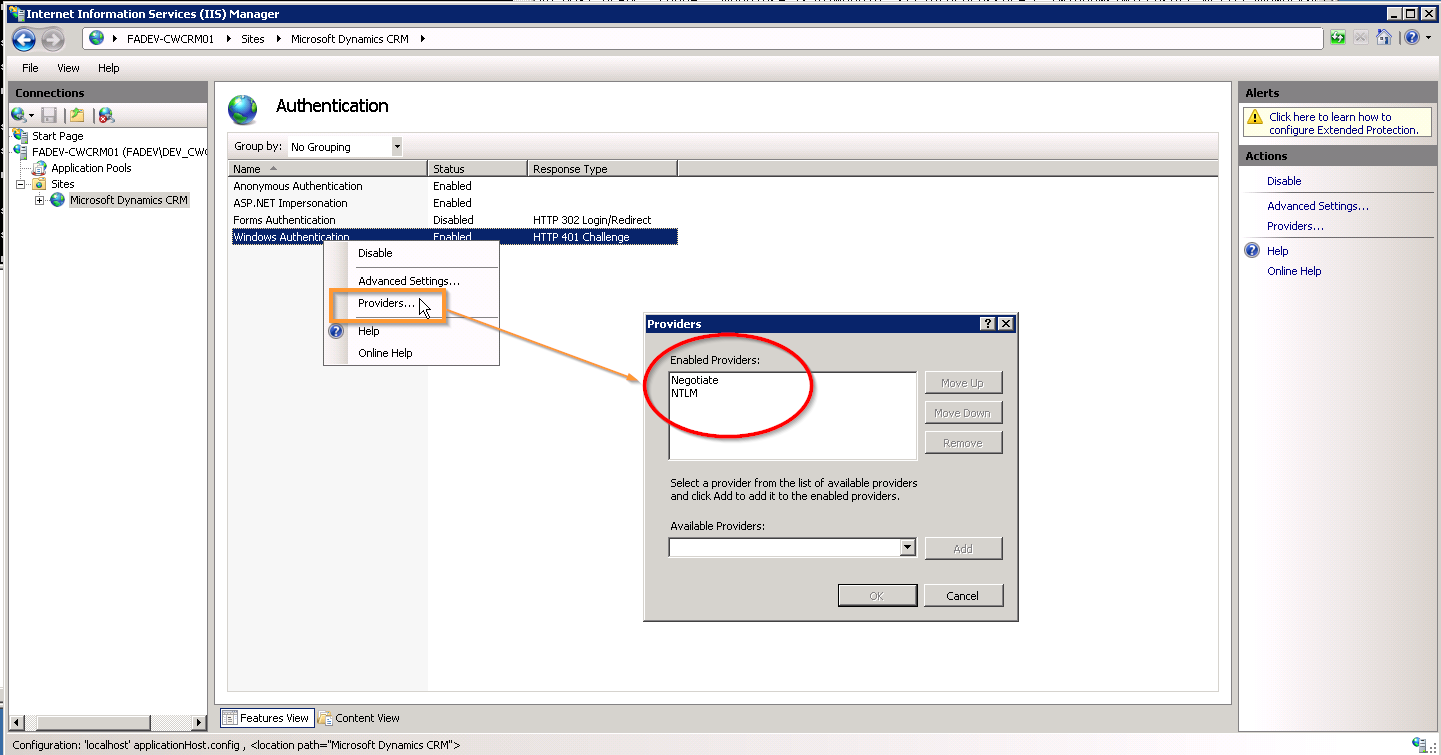Screen dimensions: 1441x755
Task: Open the Help menu in menu bar
Action: 109,68
